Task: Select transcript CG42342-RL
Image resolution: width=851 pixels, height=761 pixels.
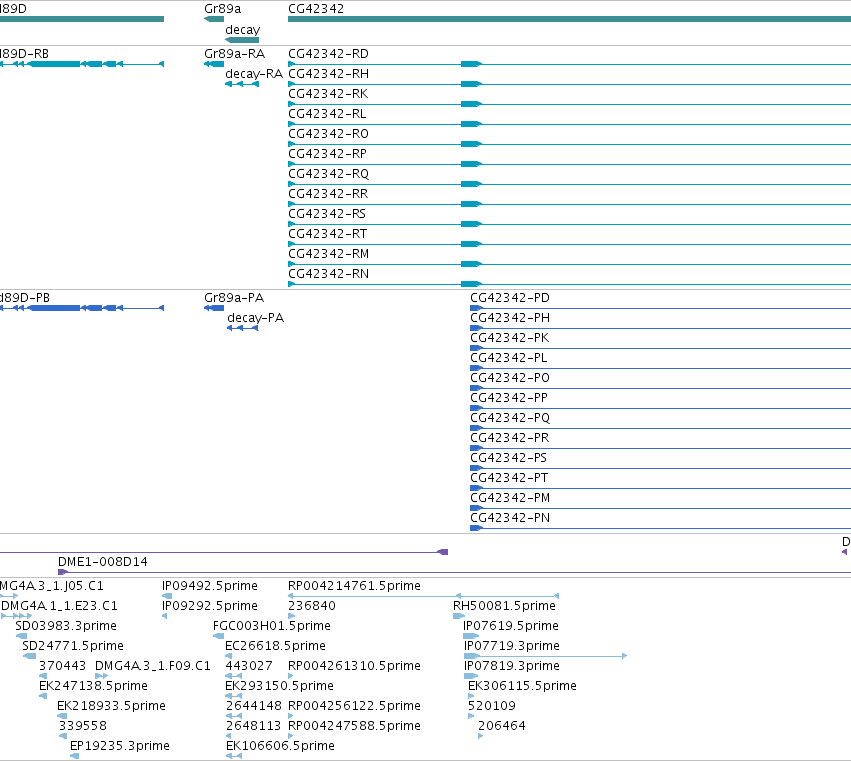Action: point(327,114)
